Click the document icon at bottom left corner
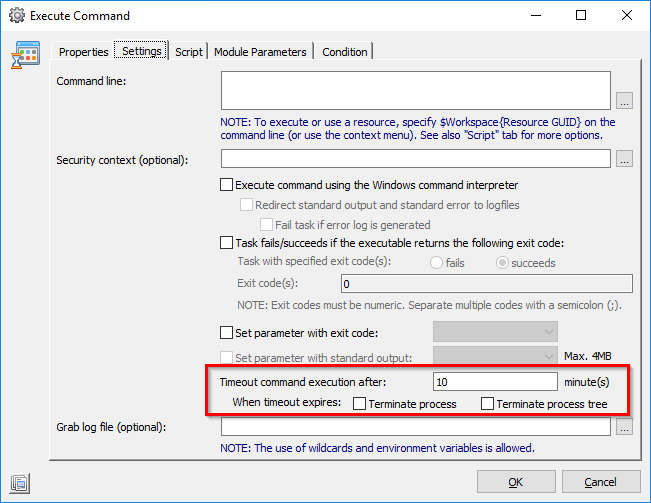The height and width of the screenshot is (503, 651). pyautogui.click(x=20, y=483)
